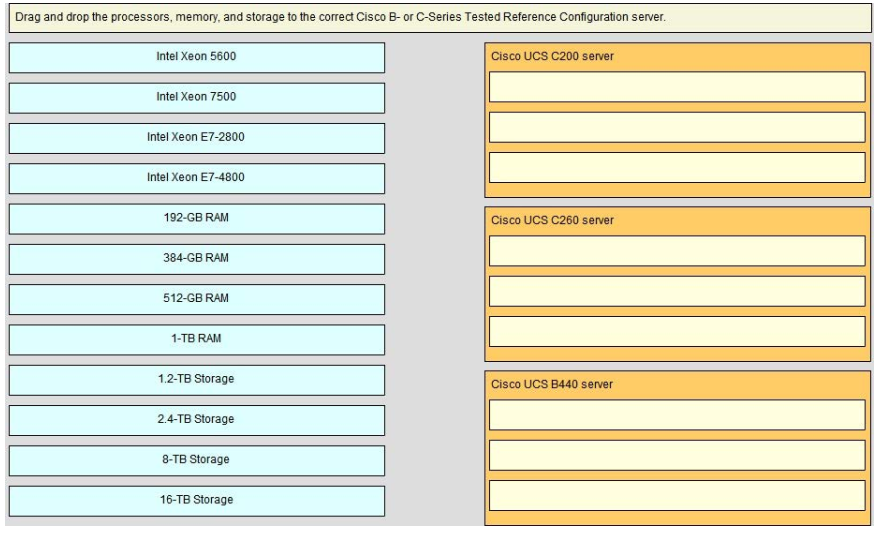Select the Intel Xeon 5600 item
The image size is (881, 541).
[x=197, y=57]
